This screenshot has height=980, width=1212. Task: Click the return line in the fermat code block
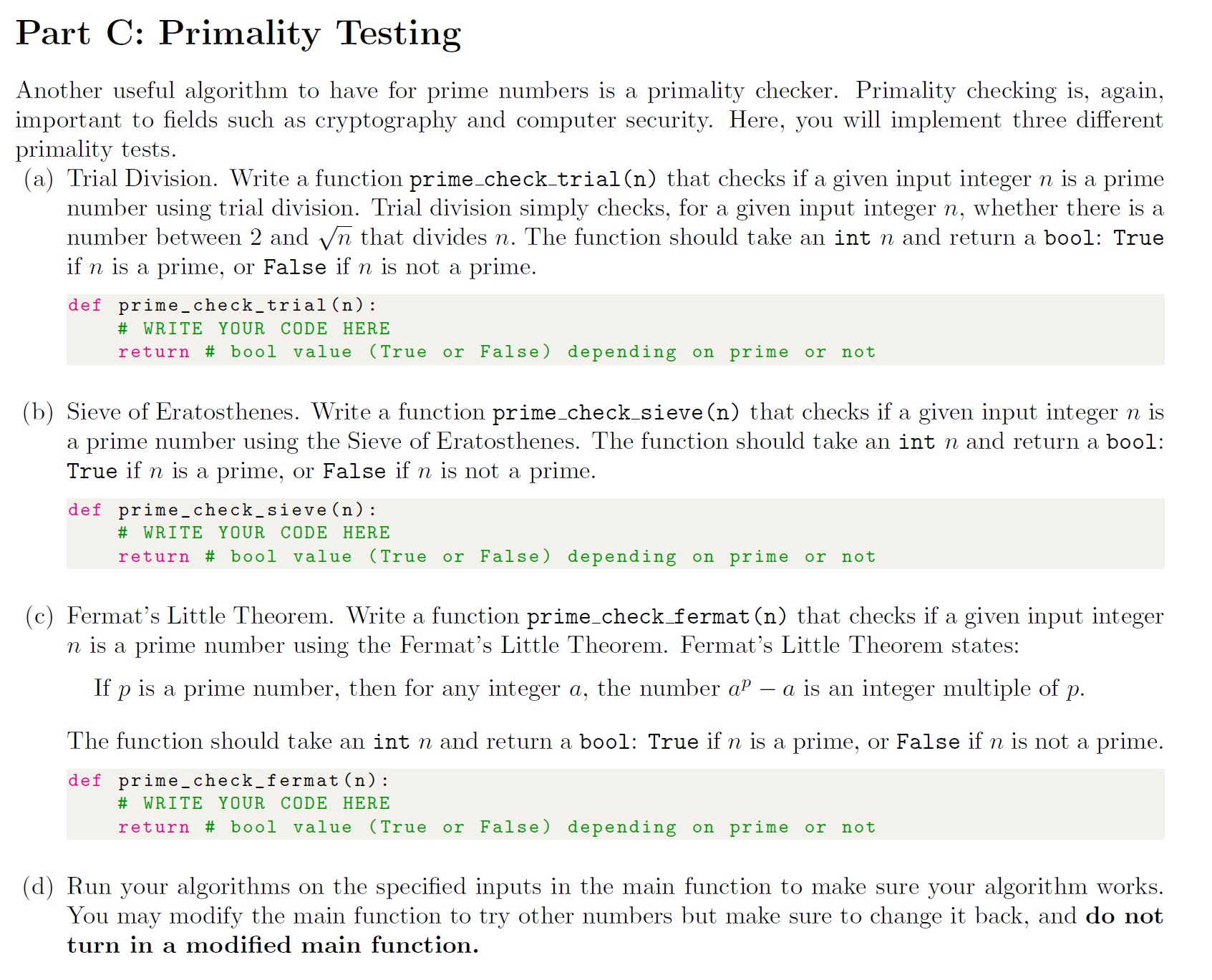496,828
